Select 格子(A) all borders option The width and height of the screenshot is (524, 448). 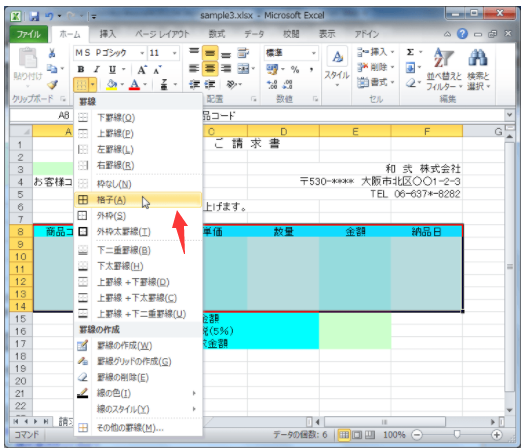point(138,200)
